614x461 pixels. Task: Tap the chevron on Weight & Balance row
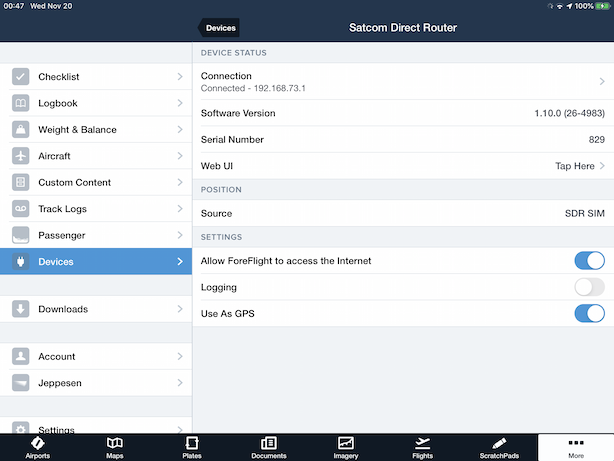point(180,129)
